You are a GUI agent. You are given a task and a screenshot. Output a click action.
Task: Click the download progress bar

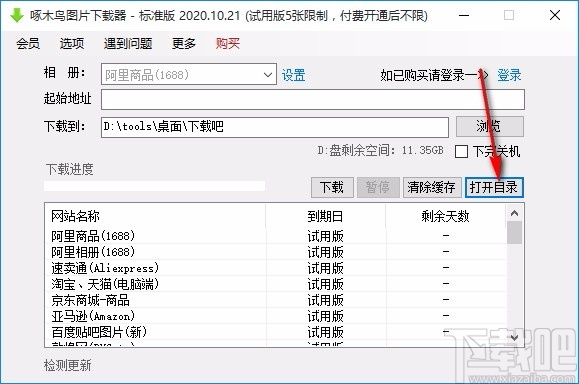coord(154,186)
